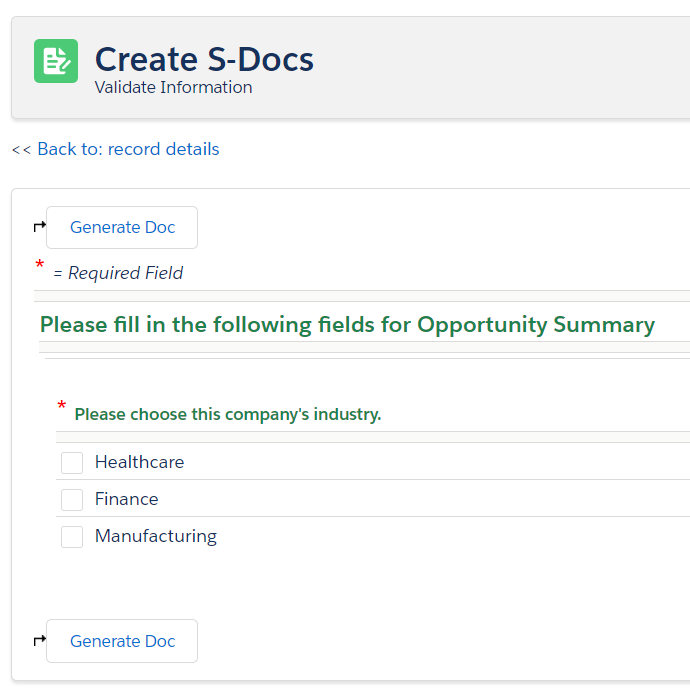Click the Manufacturing option label
This screenshot has height=691, width=690.
(x=155, y=536)
